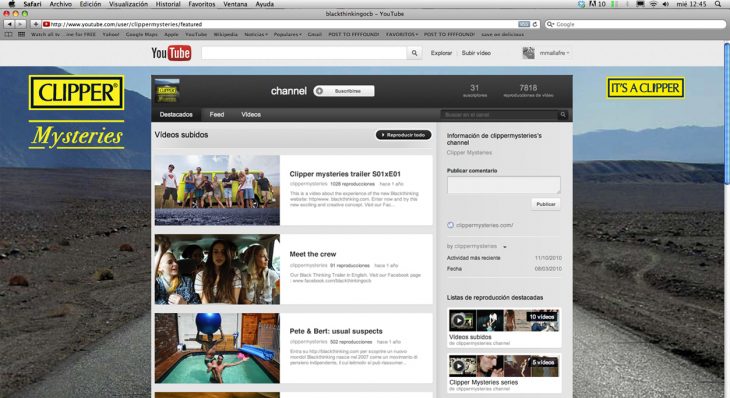This screenshot has height=398, width=730.
Task: Open Clipper mysteries trailer S01xE01 title
Action: point(345,174)
